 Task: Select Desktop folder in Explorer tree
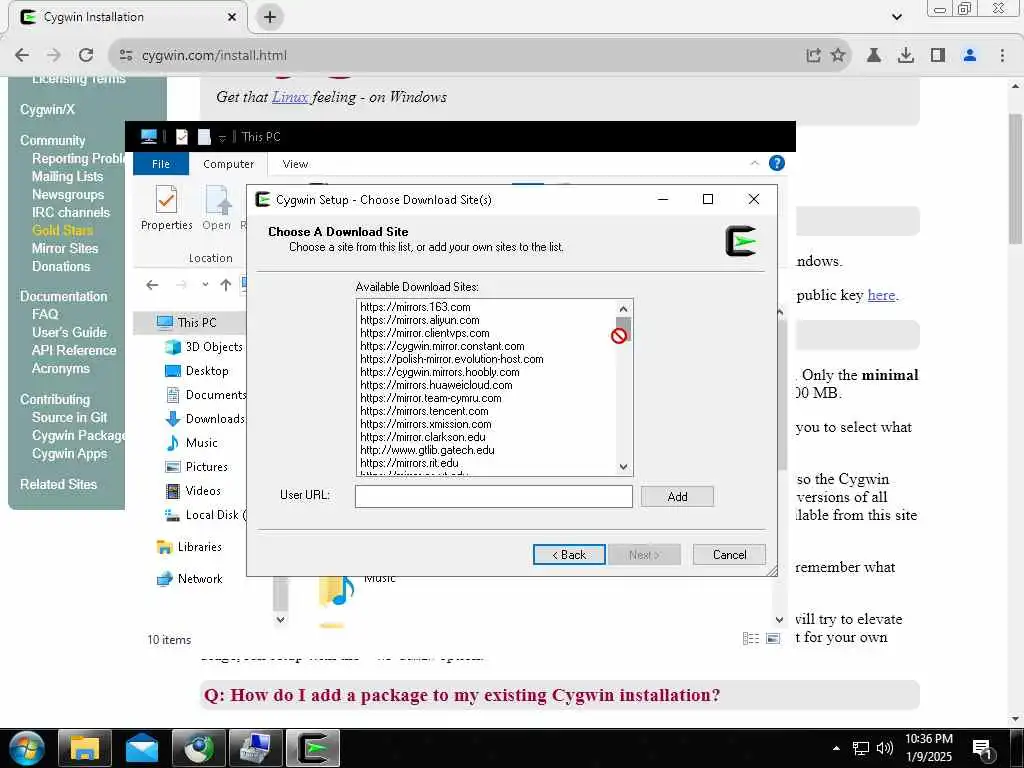coord(197,371)
